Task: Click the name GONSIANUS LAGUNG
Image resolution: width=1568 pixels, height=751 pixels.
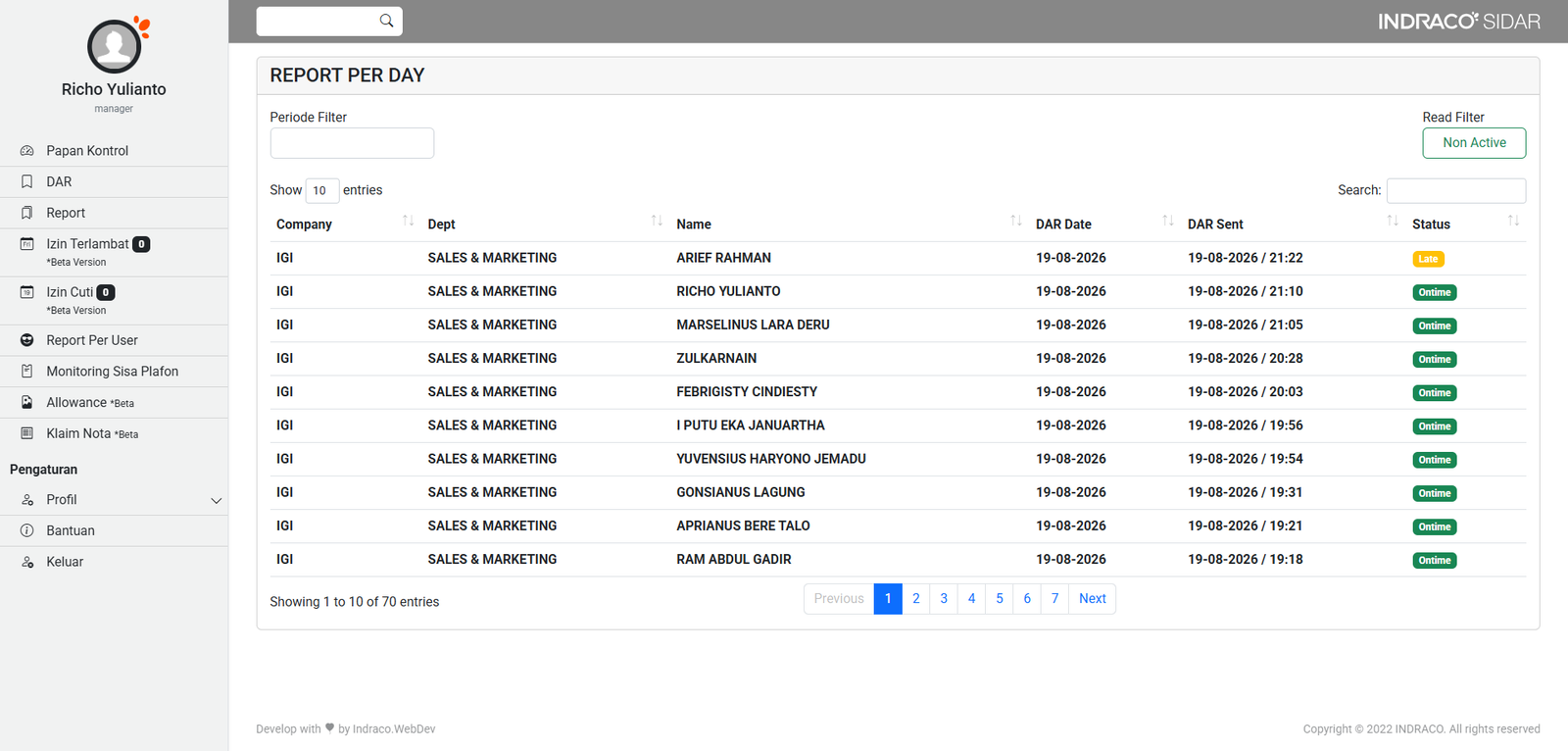Action: click(741, 492)
